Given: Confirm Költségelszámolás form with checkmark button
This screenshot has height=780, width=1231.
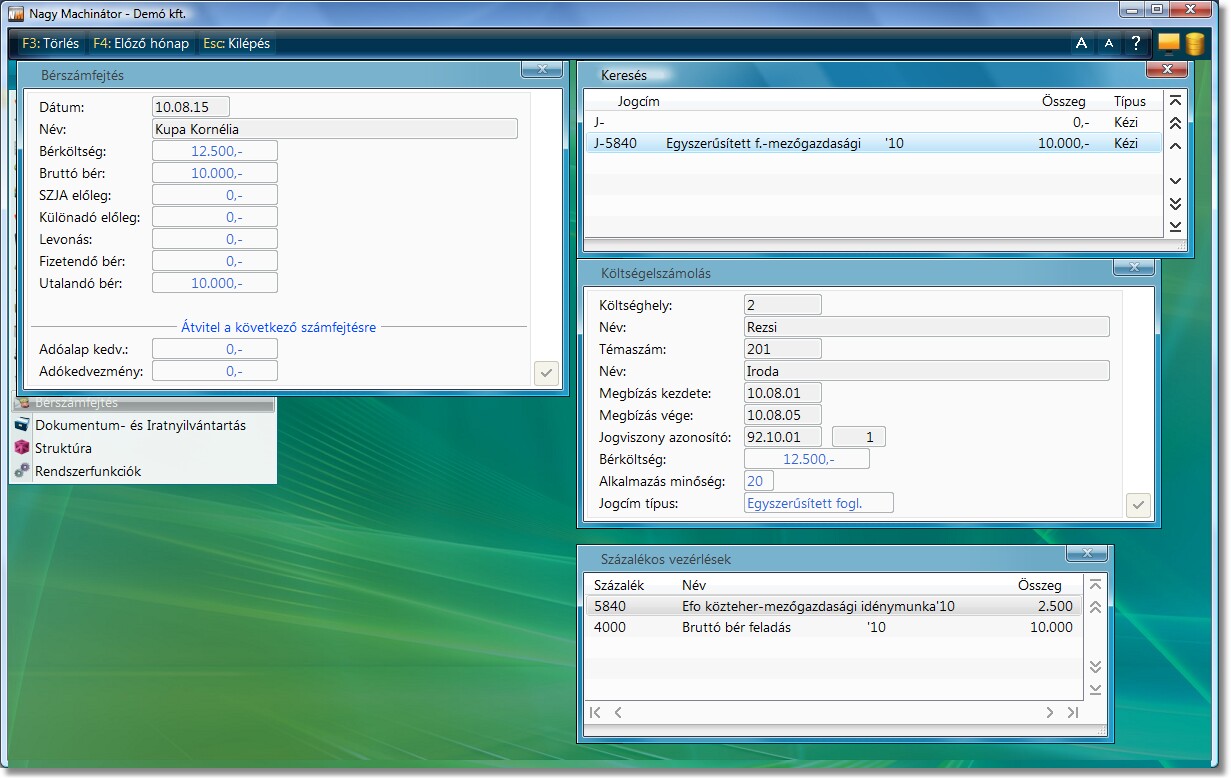Looking at the screenshot, I should click(x=1137, y=505).
